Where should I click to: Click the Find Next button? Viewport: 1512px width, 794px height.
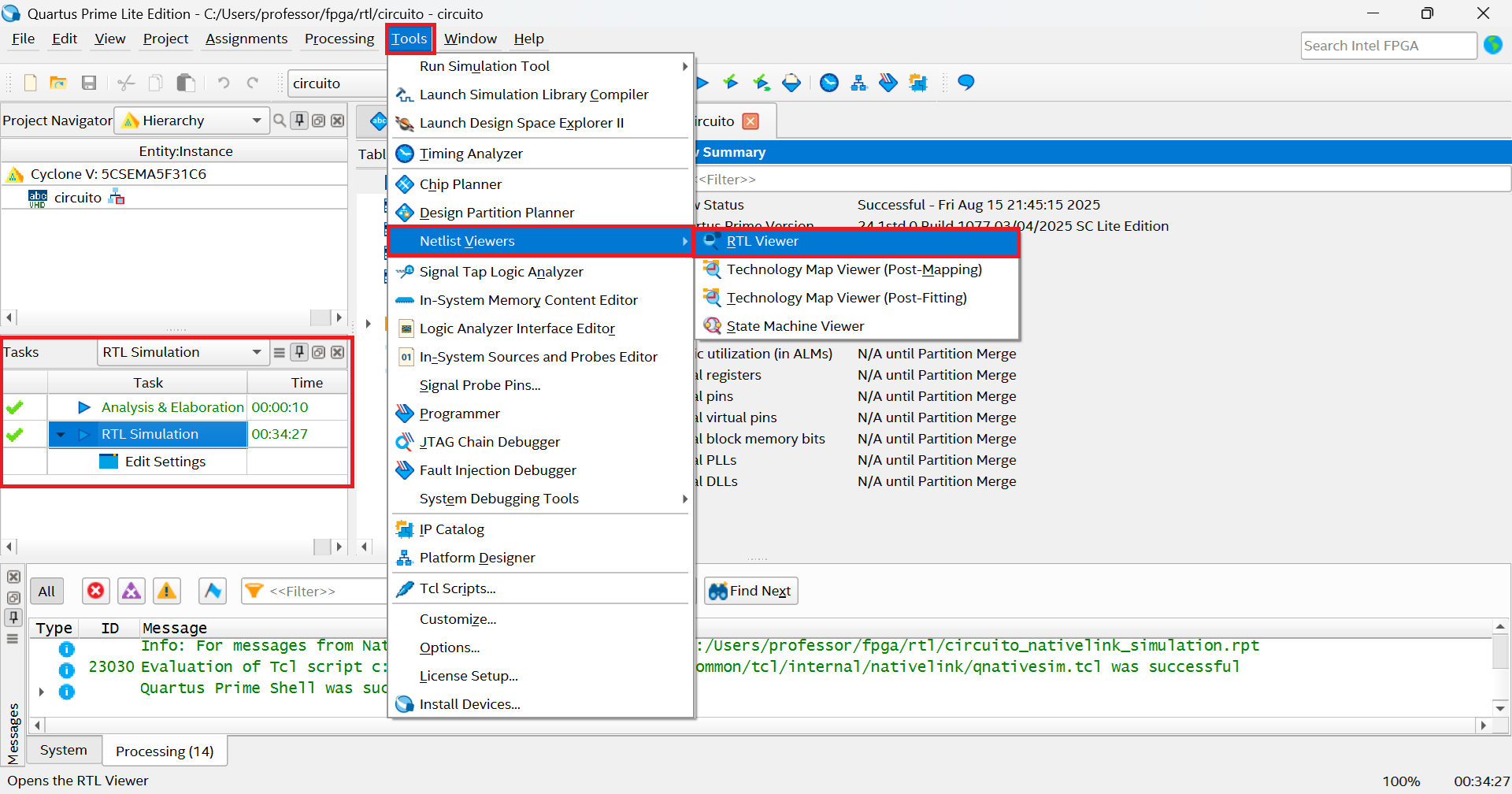pyautogui.click(x=750, y=591)
